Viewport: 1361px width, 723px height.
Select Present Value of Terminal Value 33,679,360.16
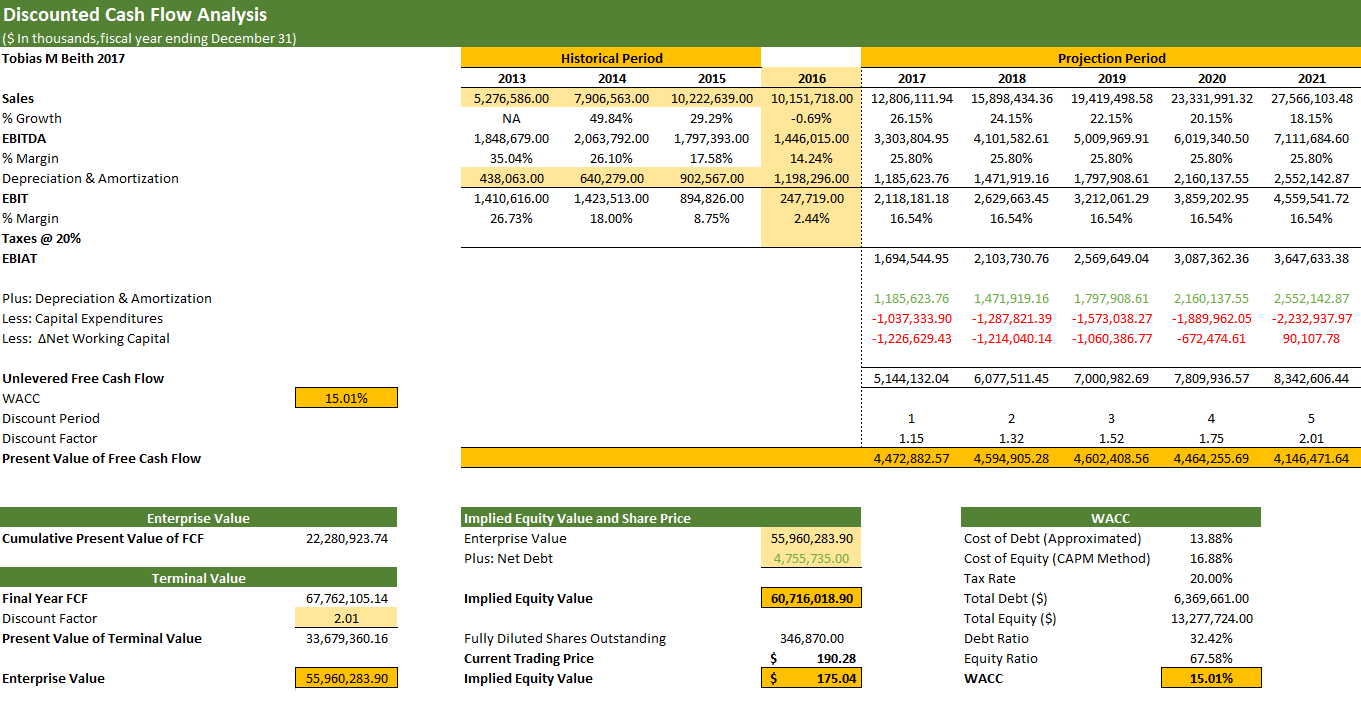coord(346,638)
